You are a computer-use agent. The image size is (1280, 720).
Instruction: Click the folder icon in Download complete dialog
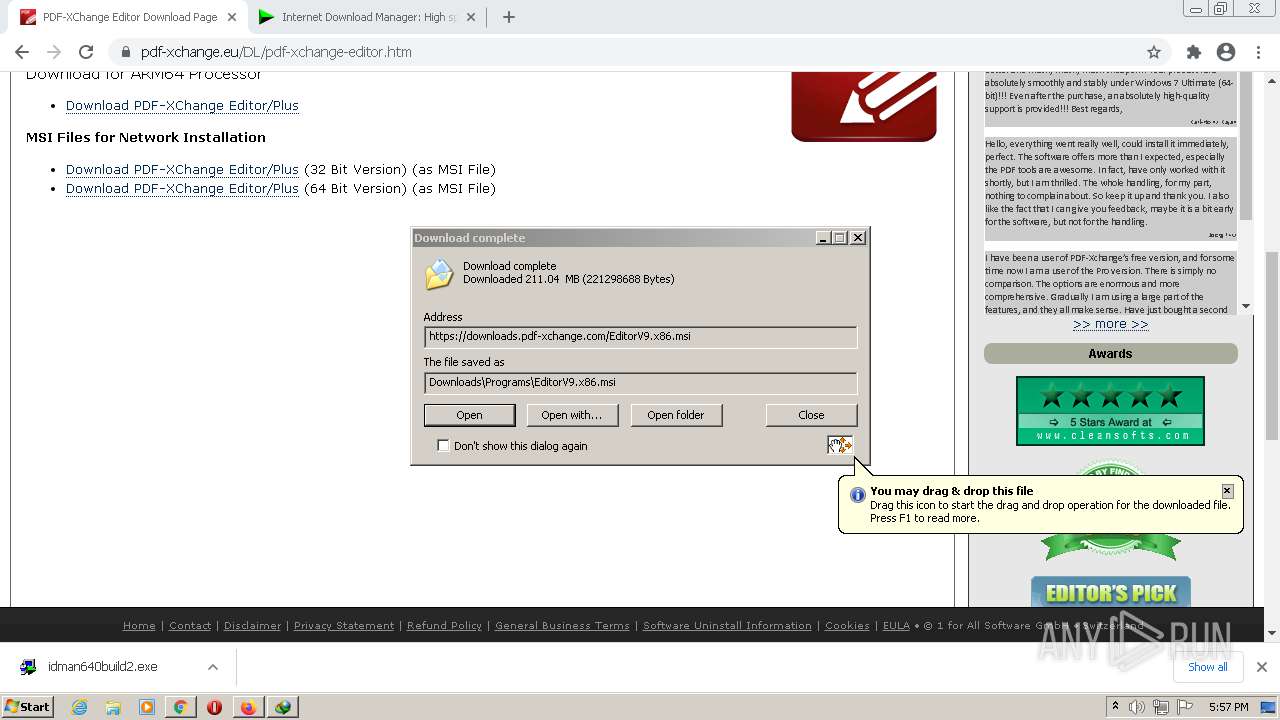point(439,274)
